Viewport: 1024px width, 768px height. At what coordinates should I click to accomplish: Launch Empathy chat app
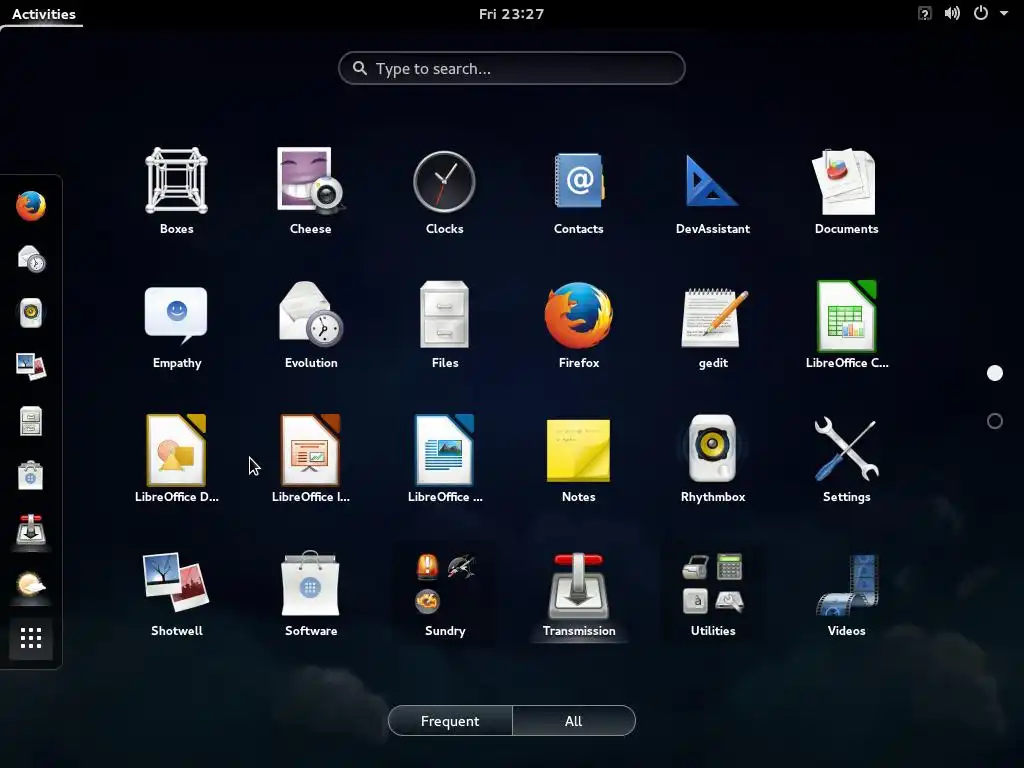point(176,325)
